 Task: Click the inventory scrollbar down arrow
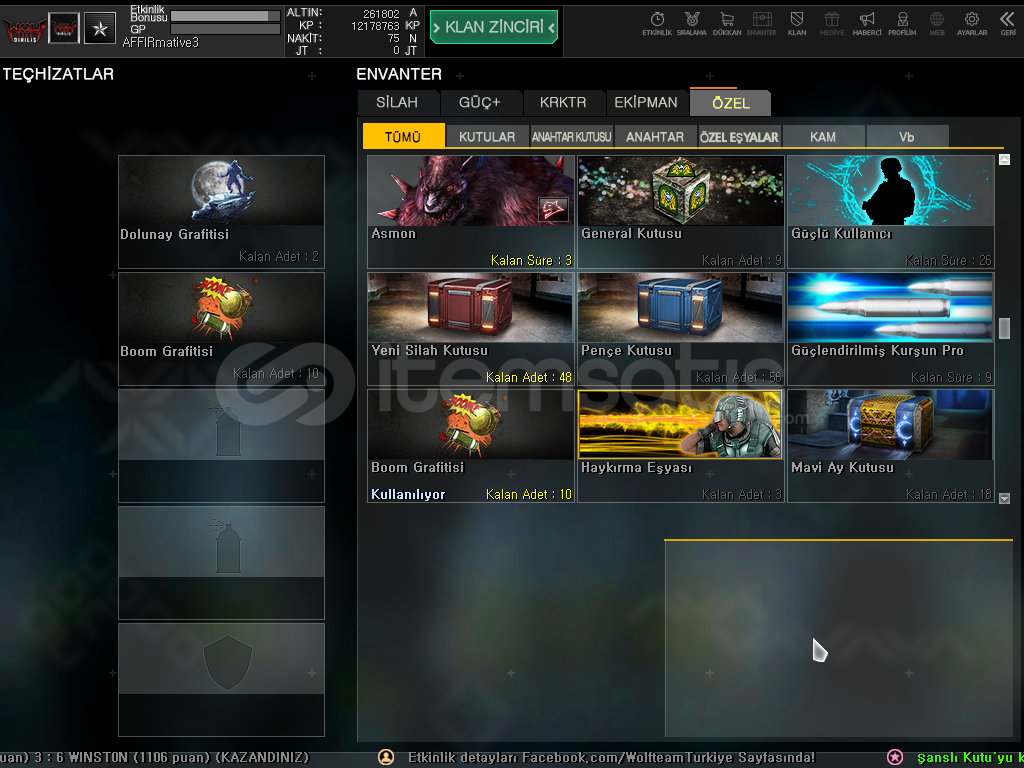[1004, 498]
